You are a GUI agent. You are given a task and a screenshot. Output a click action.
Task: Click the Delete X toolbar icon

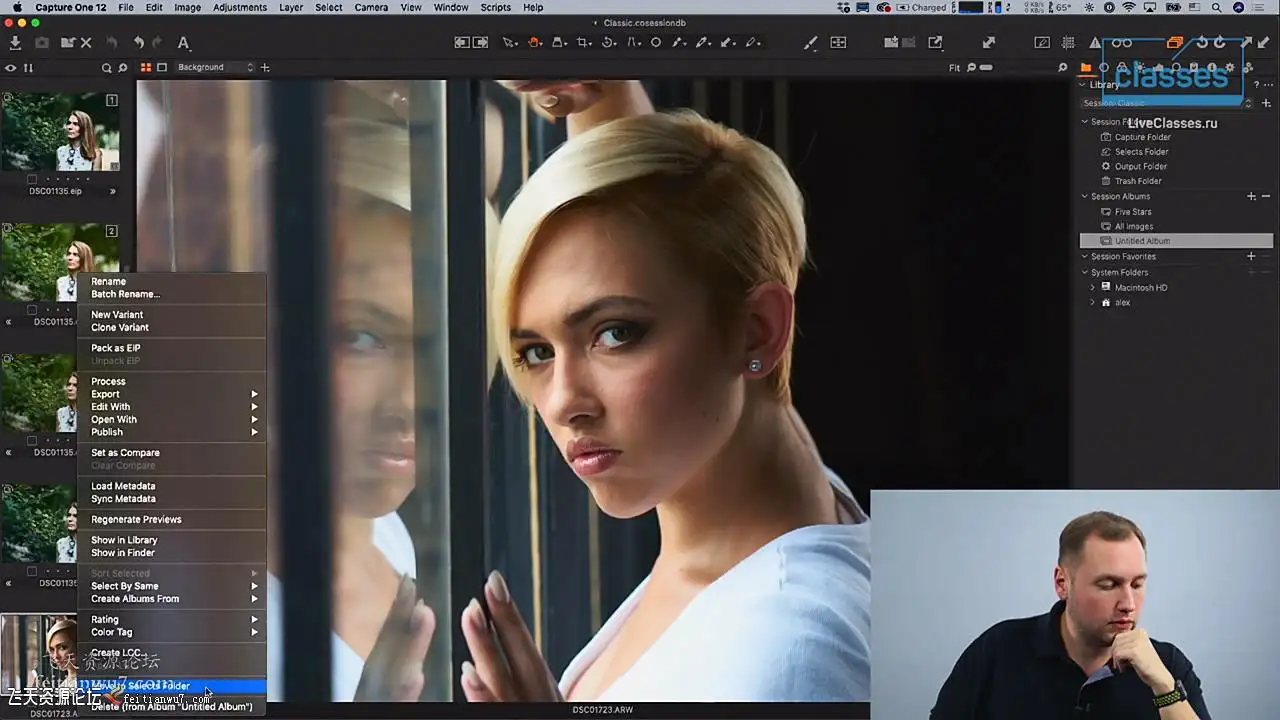pyautogui.click(x=87, y=43)
